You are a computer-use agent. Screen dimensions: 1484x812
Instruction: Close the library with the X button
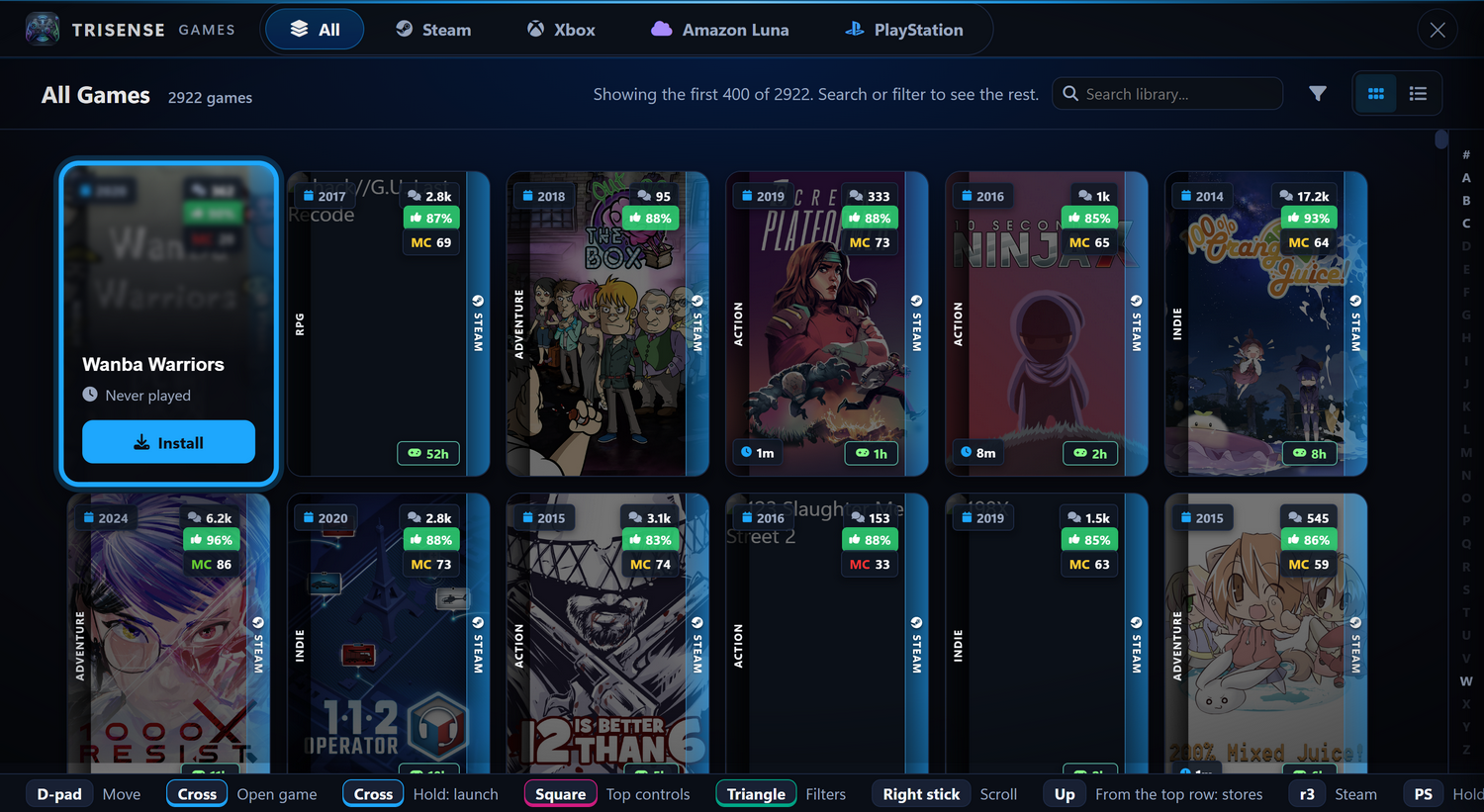tap(1438, 30)
